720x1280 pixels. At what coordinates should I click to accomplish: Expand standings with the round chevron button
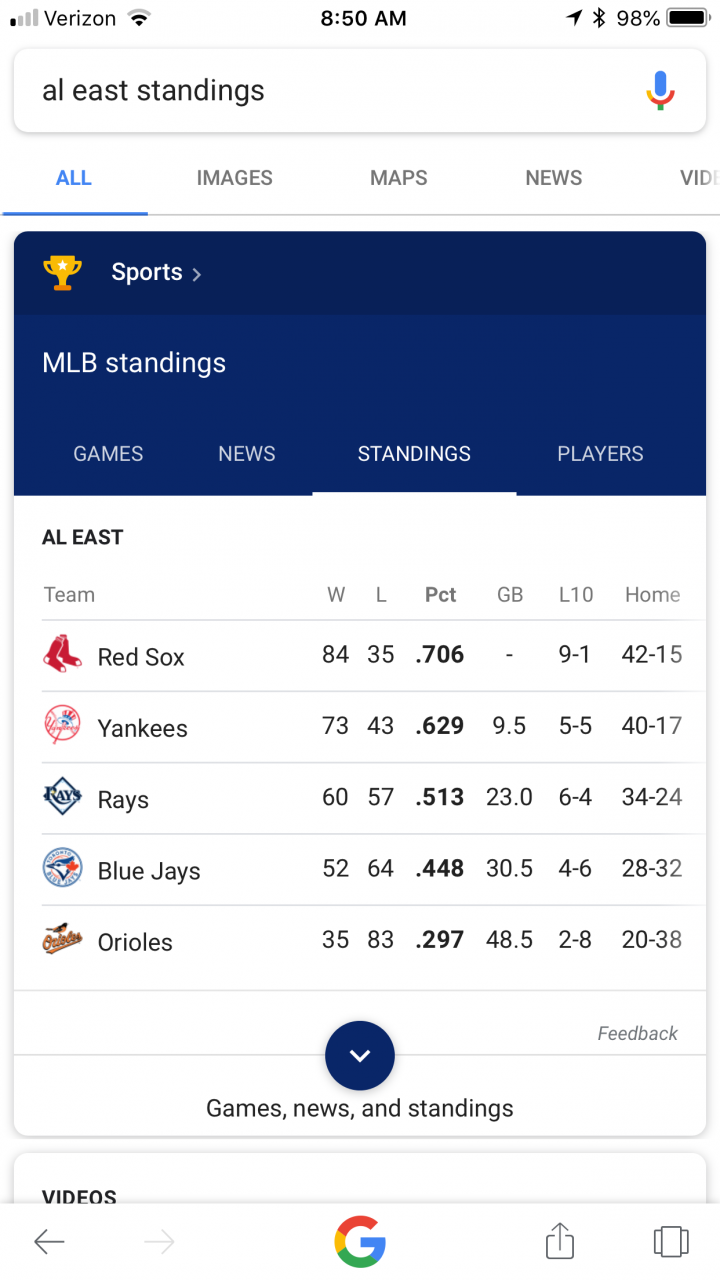point(360,1056)
